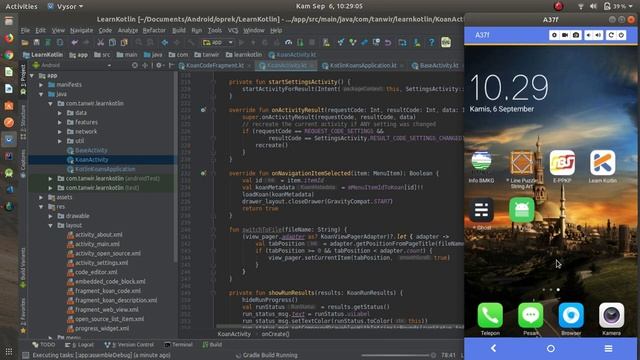Click scroll-from-source target icon in project panel

[135, 65]
